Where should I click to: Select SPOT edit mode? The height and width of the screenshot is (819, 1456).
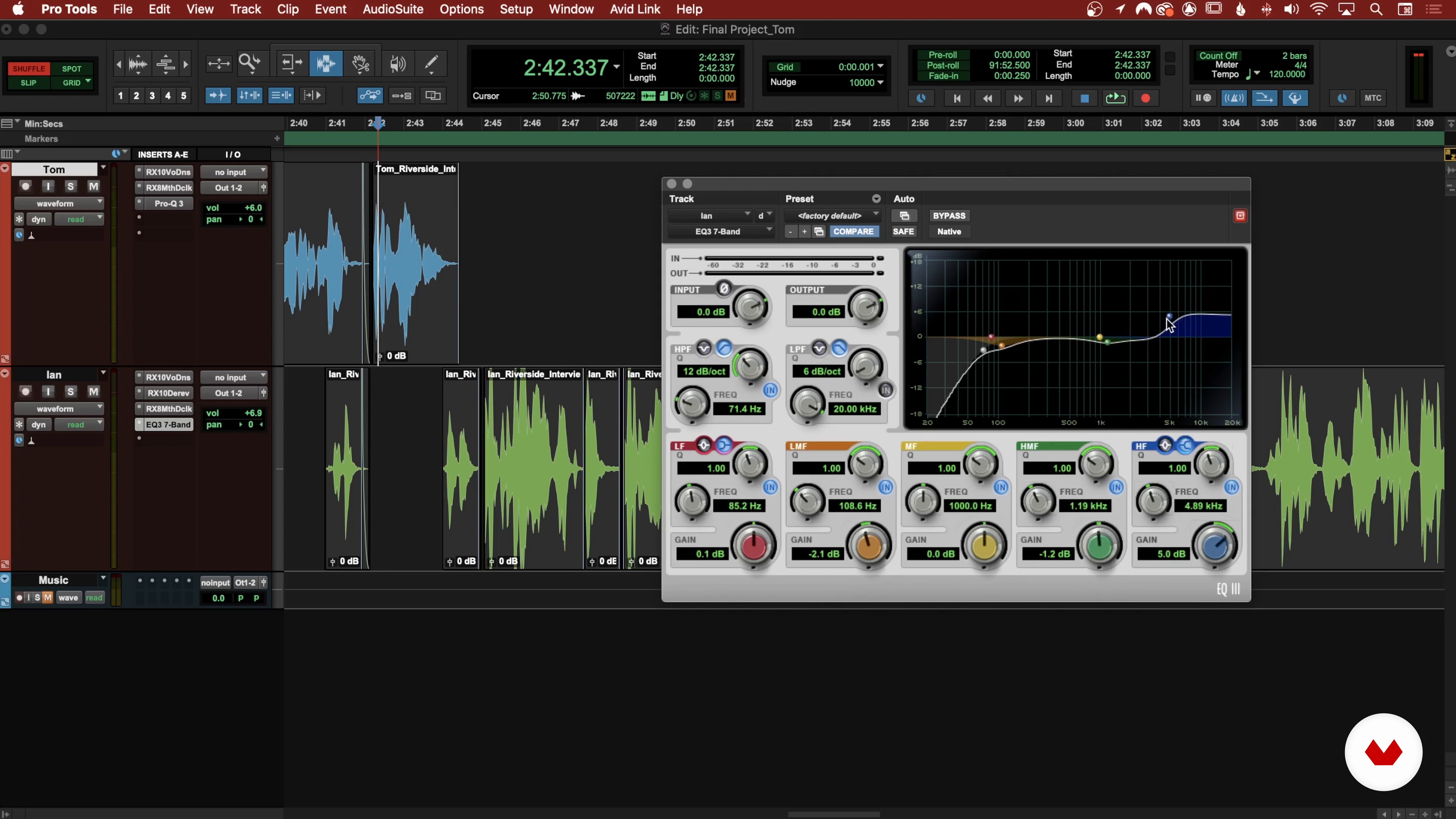click(x=72, y=68)
